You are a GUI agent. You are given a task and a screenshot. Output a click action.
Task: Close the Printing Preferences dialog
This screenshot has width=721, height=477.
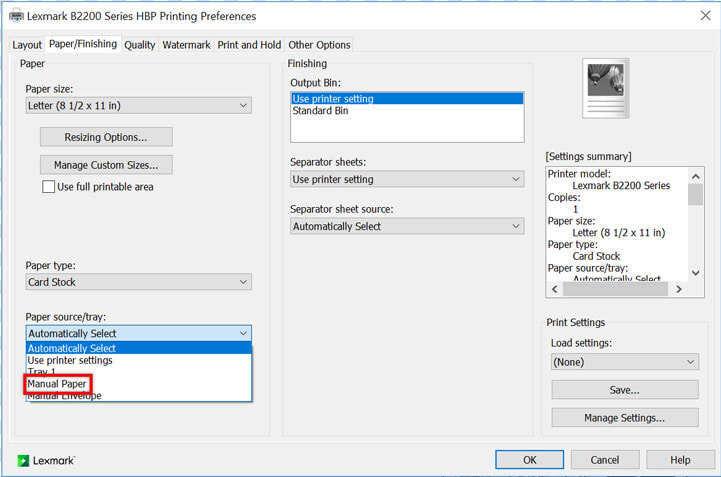tap(705, 16)
